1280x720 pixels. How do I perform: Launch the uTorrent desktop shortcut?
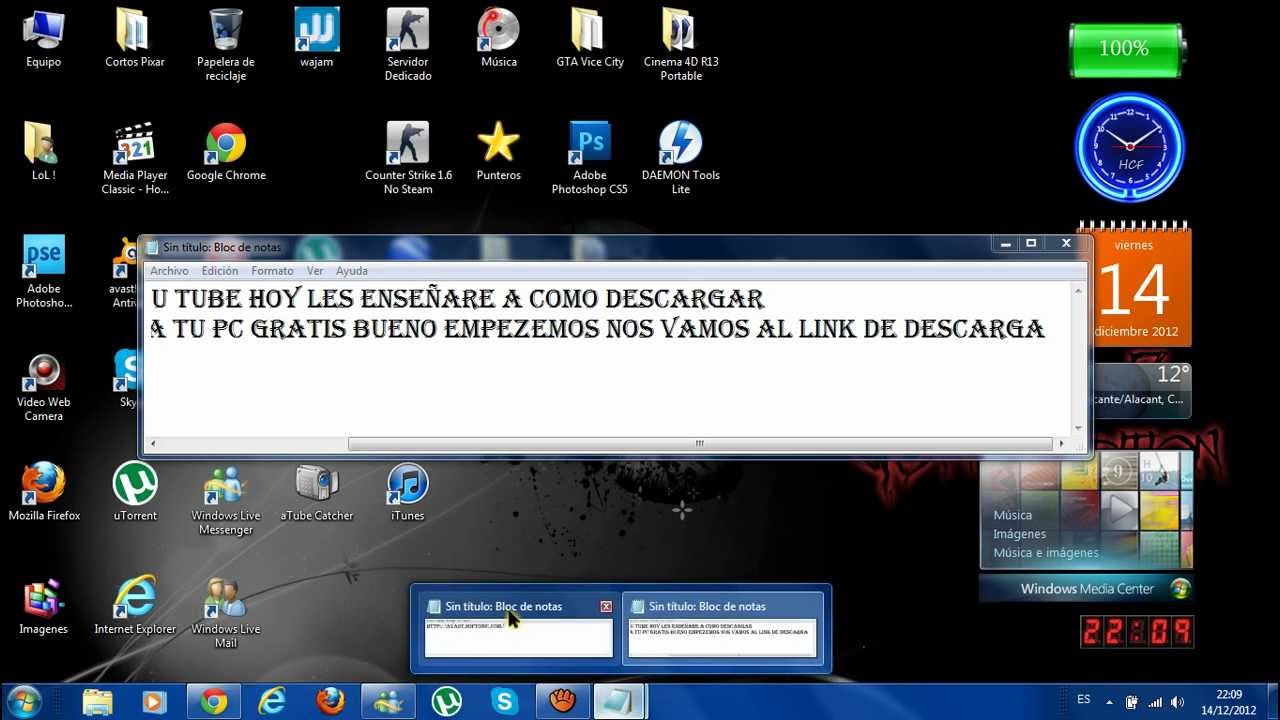tap(135, 492)
